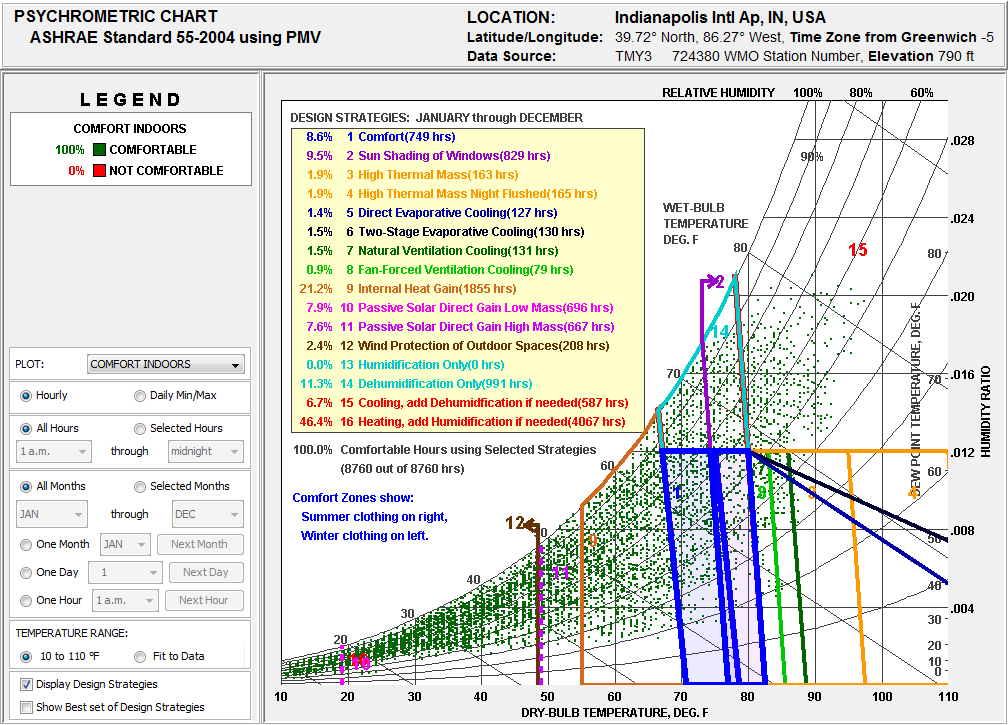1008x725 pixels.
Task: Open the start hour dropdown showing 1 a.m.
Action: tap(54, 452)
